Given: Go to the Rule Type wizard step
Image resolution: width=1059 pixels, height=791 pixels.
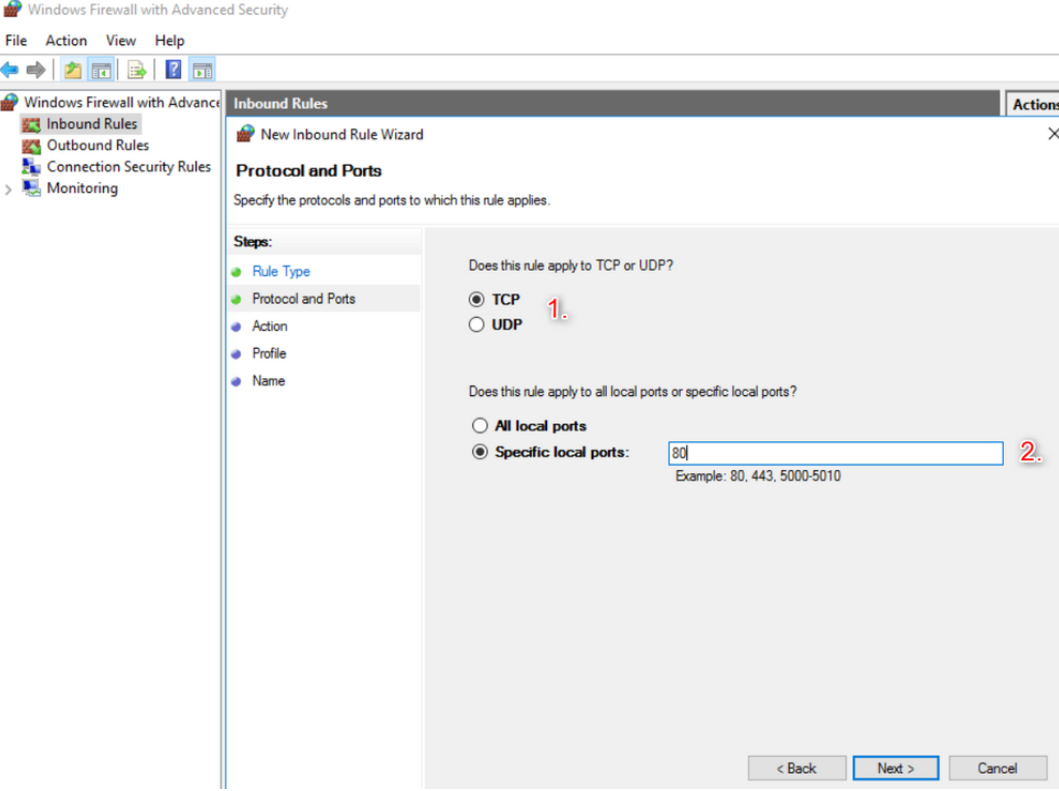Looking at the screenshot, I should pos(281,271).
